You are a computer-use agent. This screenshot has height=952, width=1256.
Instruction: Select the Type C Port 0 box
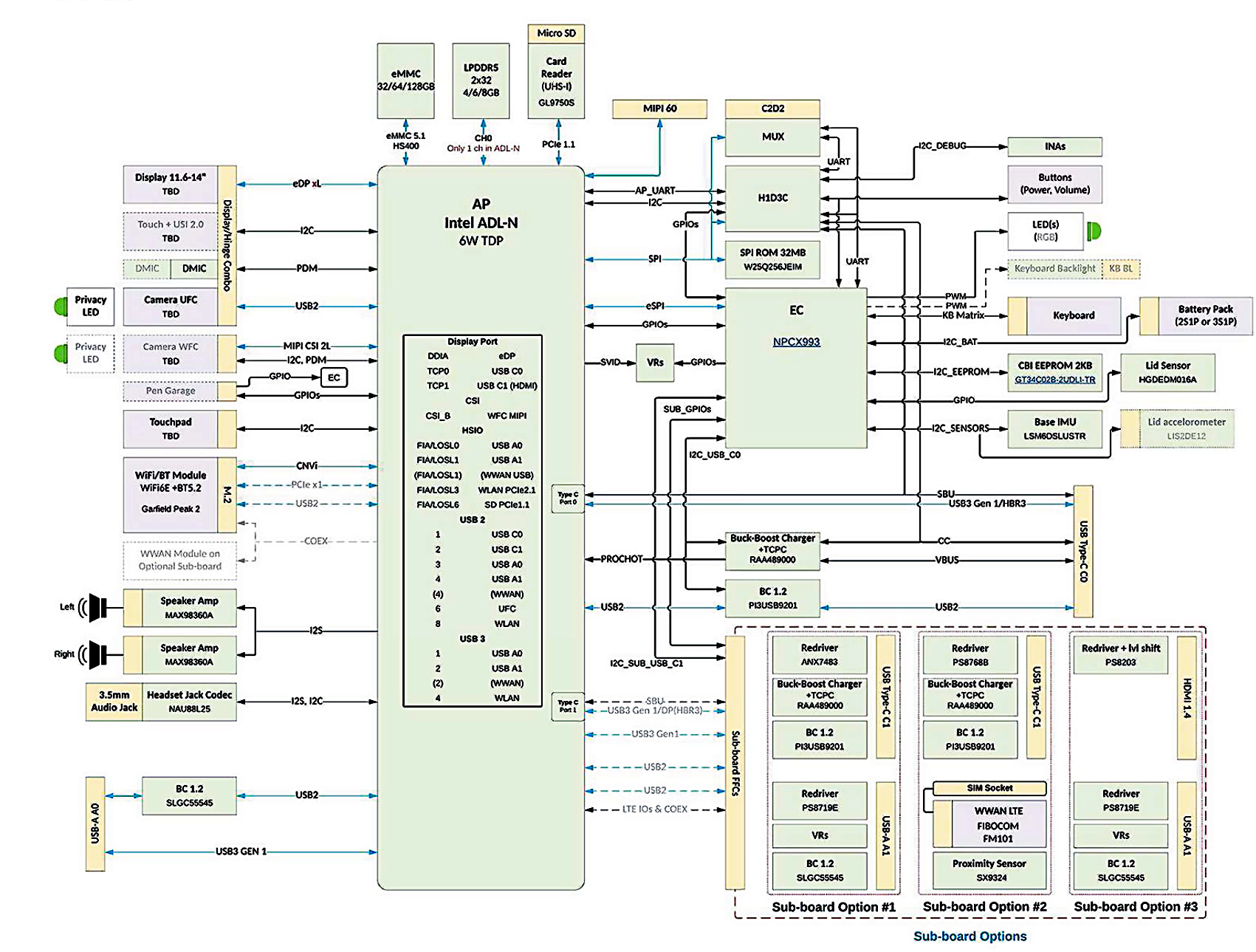[568, 499]
